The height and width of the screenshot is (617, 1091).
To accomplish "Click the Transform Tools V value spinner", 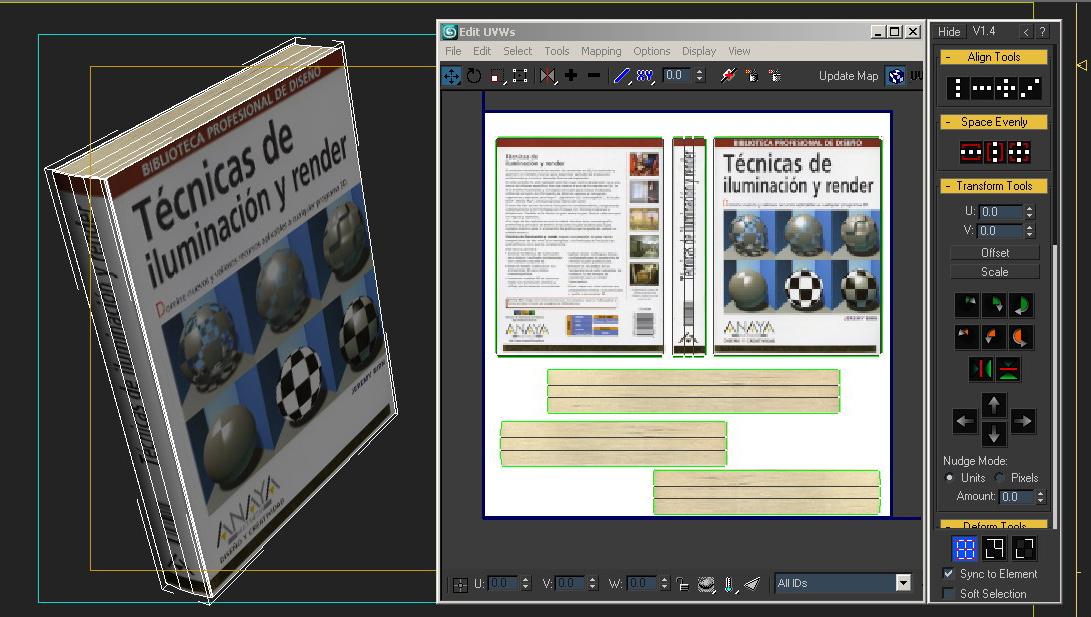I will click(x=1030, y=230).
